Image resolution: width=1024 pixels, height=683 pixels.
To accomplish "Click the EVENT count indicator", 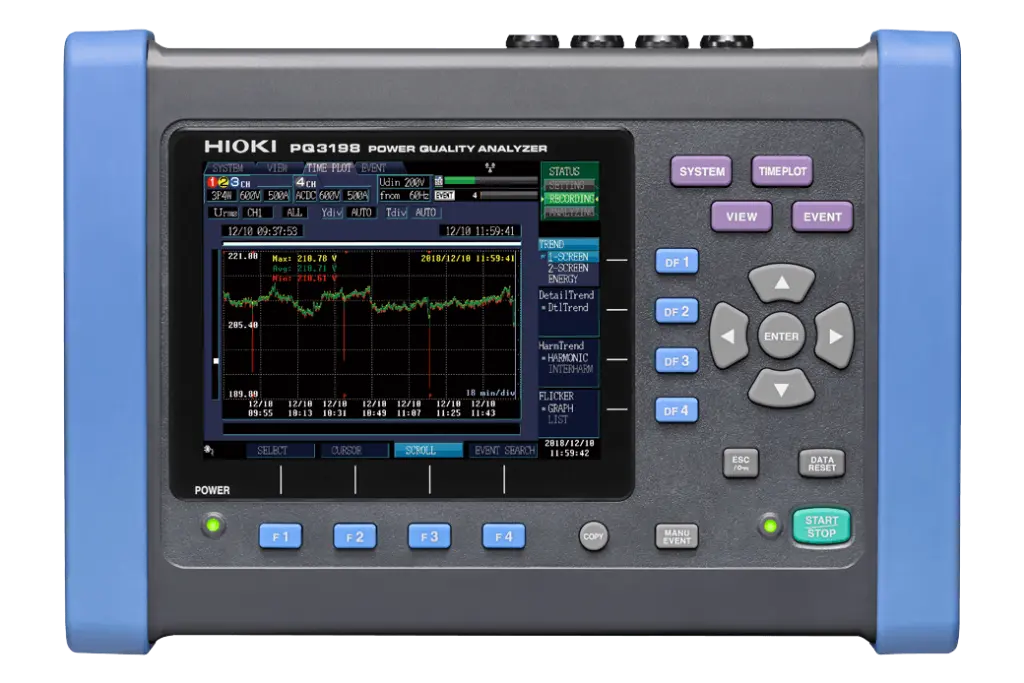I will click(x=444, y=195).
